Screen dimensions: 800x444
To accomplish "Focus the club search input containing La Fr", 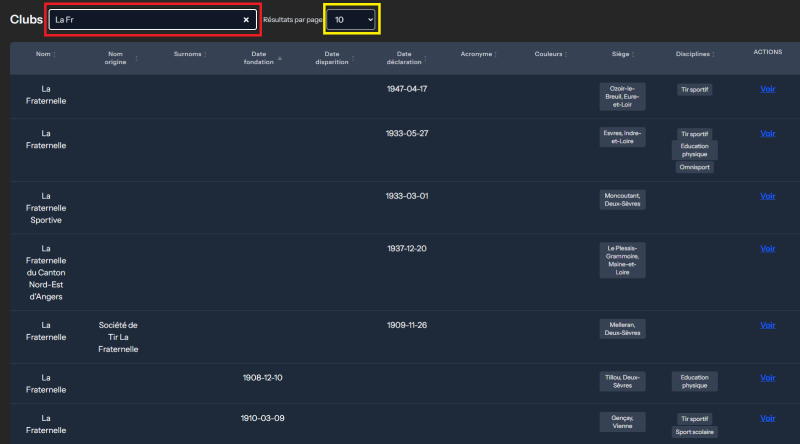I will [x=145, y=20].
